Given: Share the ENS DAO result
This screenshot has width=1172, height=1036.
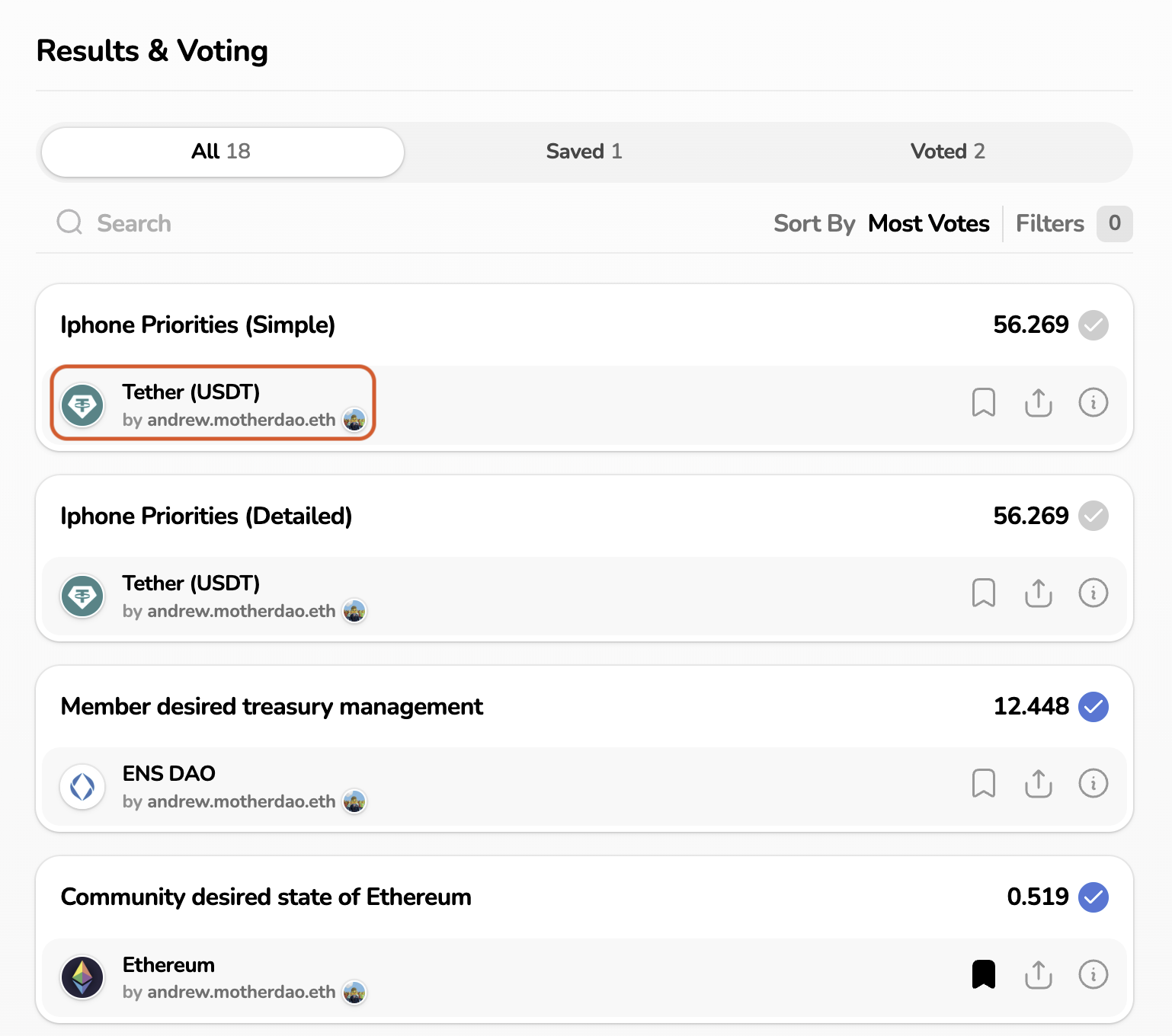Looking at the screenshot, I should click(1039, 783).
